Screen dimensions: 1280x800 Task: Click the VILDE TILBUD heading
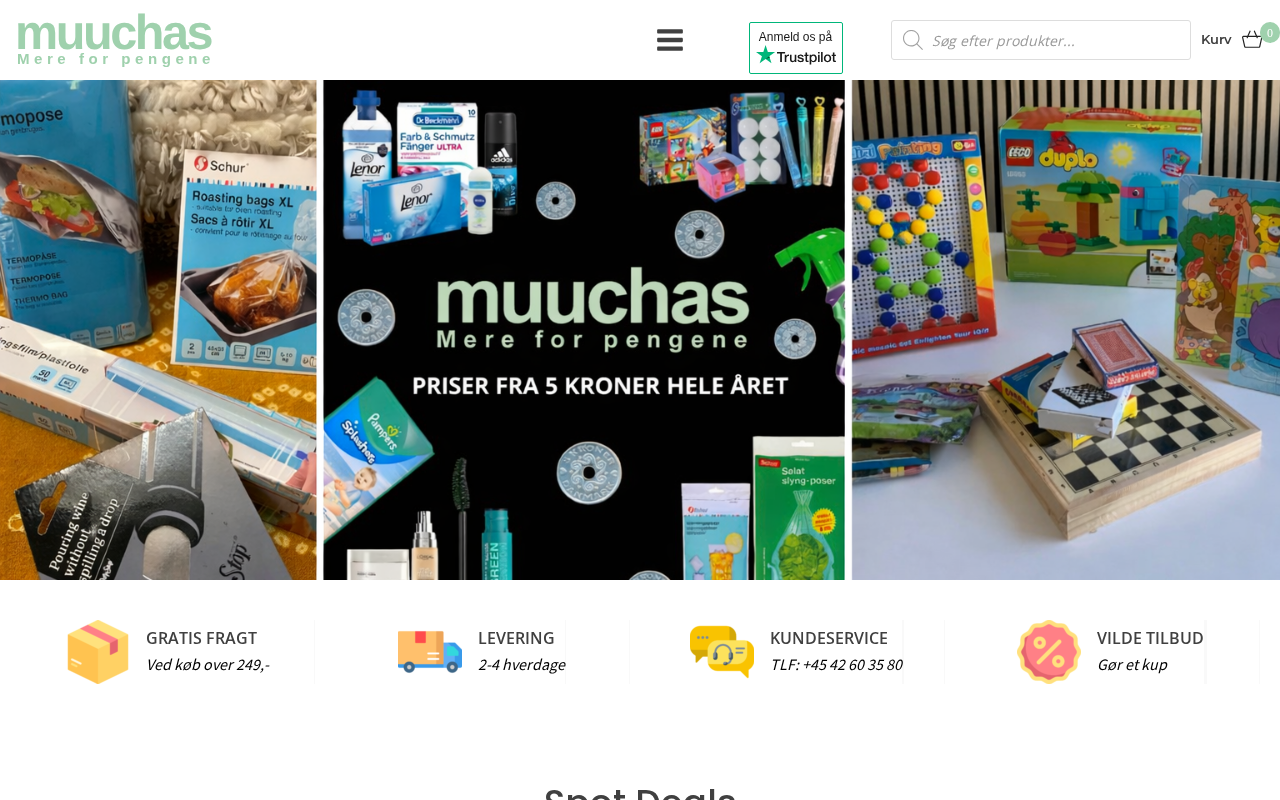tap(1150, 638)
